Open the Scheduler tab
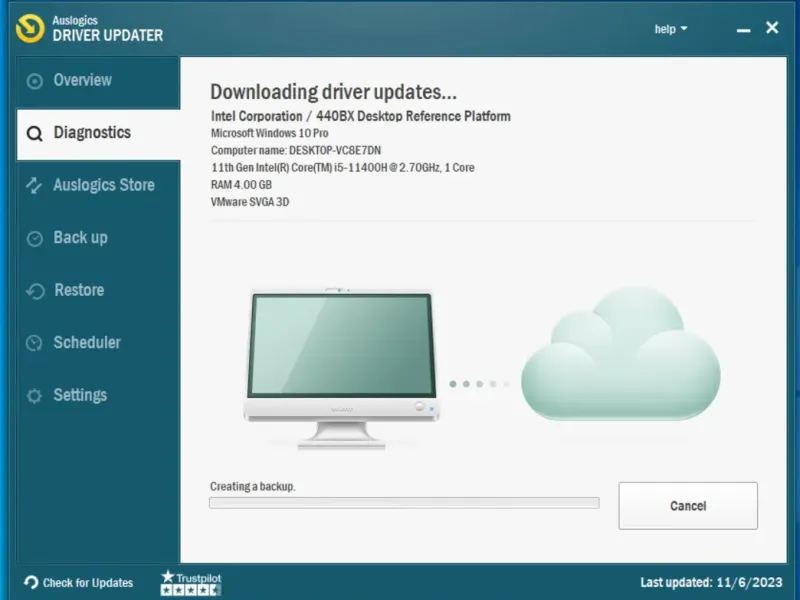800x600 pixels. pos(98,343)
